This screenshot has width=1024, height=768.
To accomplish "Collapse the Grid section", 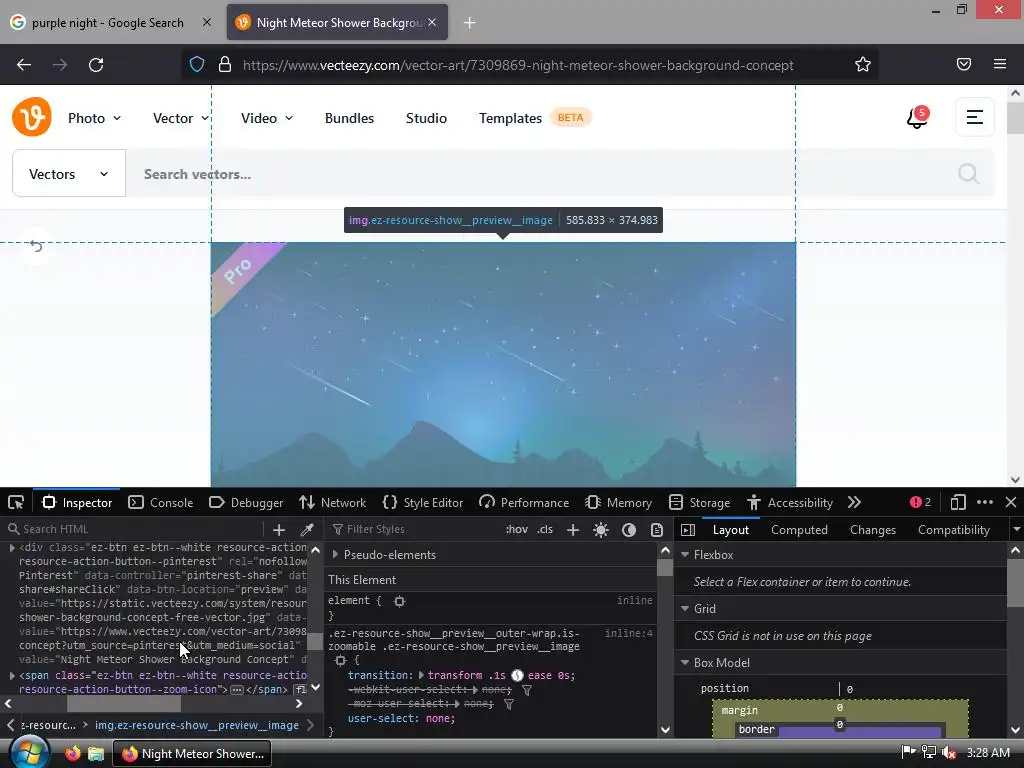I will pos(685,609).
